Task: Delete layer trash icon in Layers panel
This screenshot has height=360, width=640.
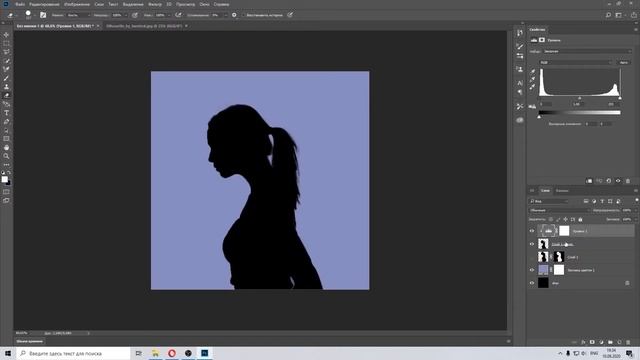Action: click(628, 342)
